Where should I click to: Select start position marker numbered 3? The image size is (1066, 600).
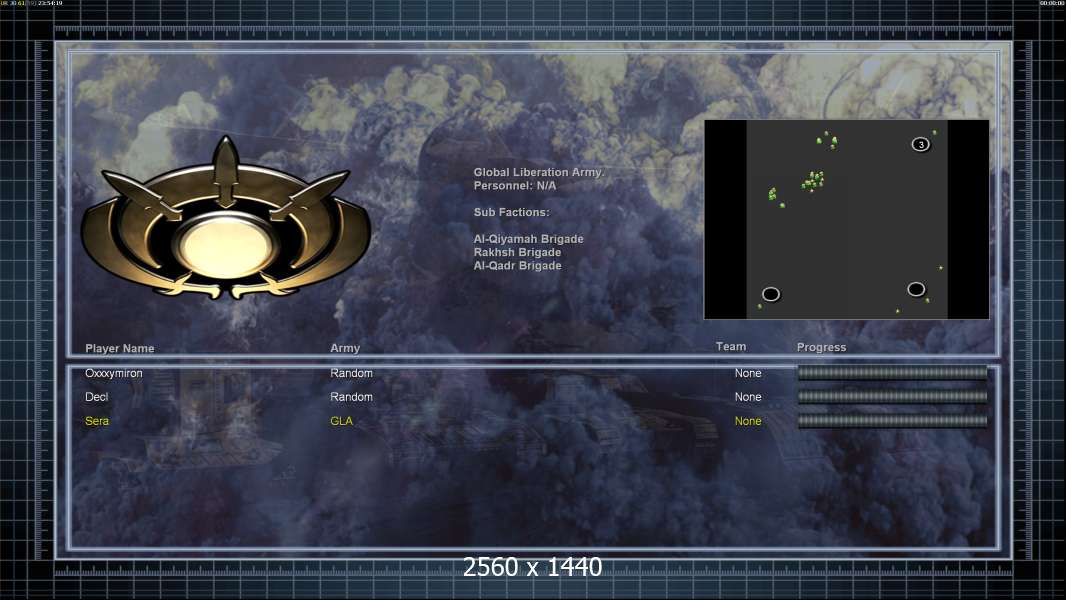[x=921, y=144]
